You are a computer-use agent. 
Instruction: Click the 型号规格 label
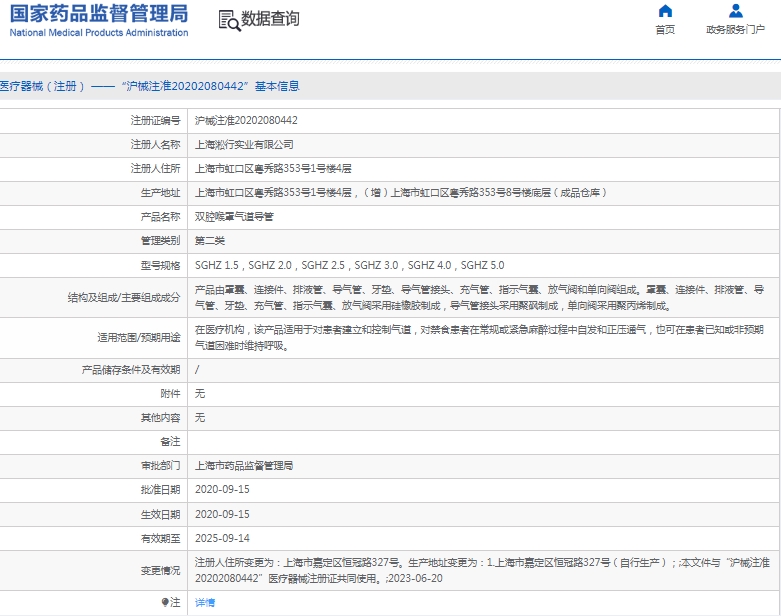click(160, 265)
